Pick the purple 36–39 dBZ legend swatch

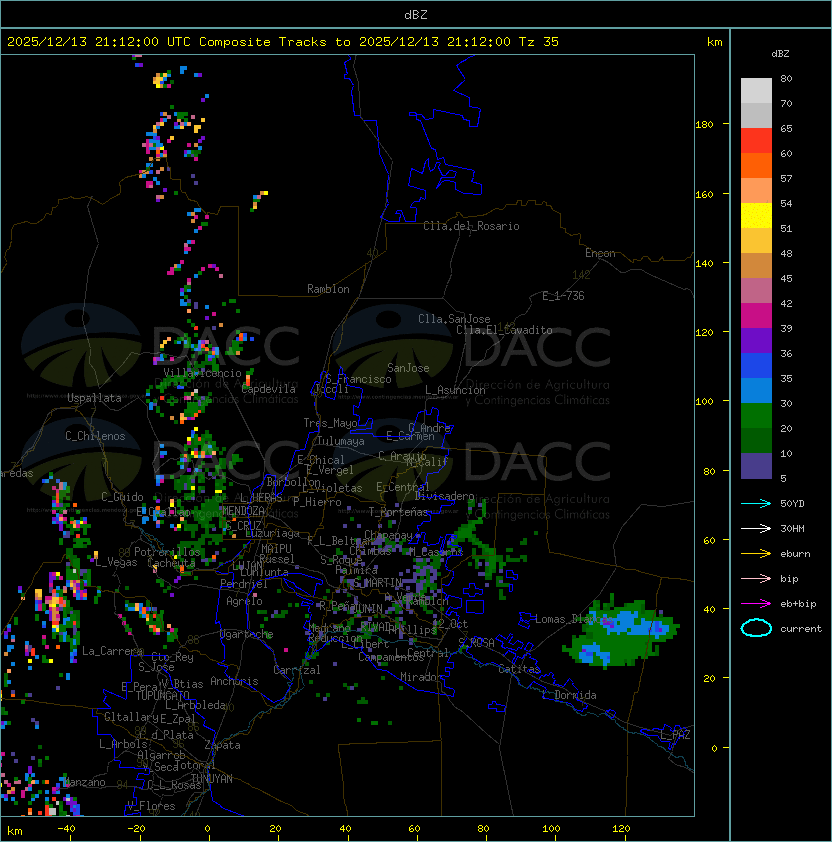point(756,341)
